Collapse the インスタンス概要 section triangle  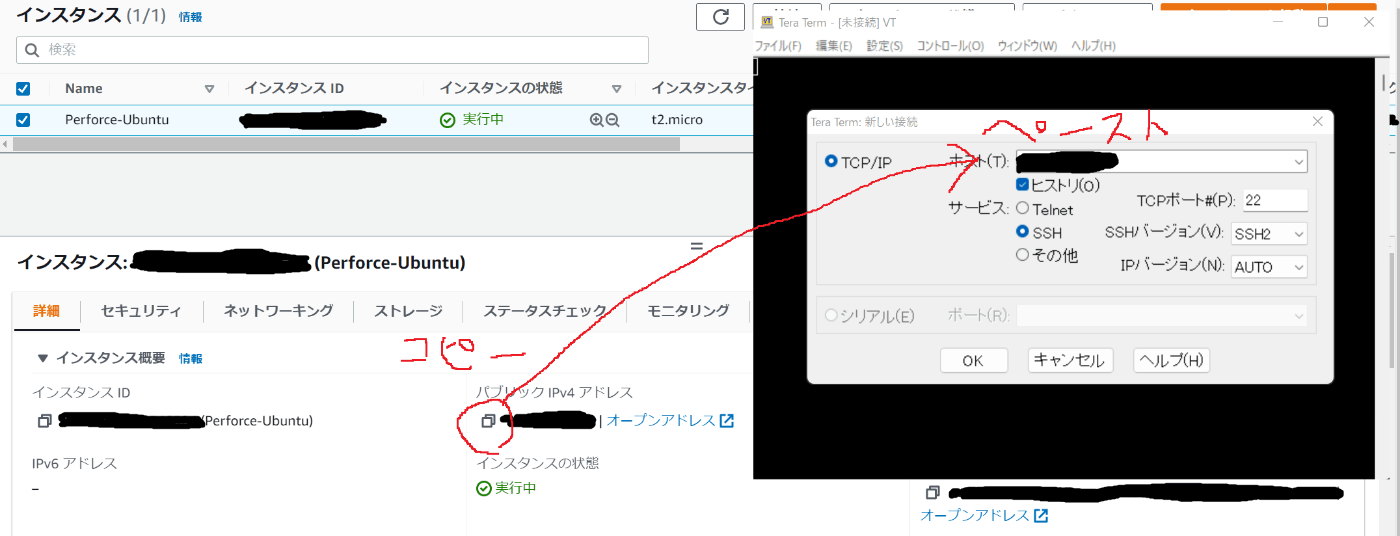[42, 358]
